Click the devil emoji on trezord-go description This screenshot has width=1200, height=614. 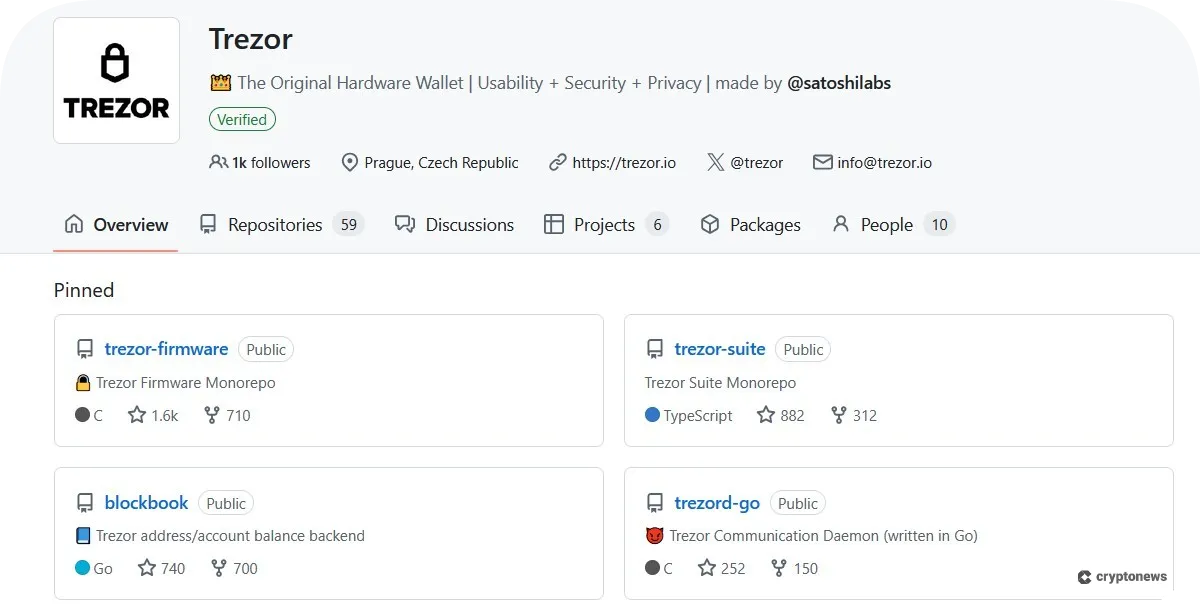coord(655,535)
